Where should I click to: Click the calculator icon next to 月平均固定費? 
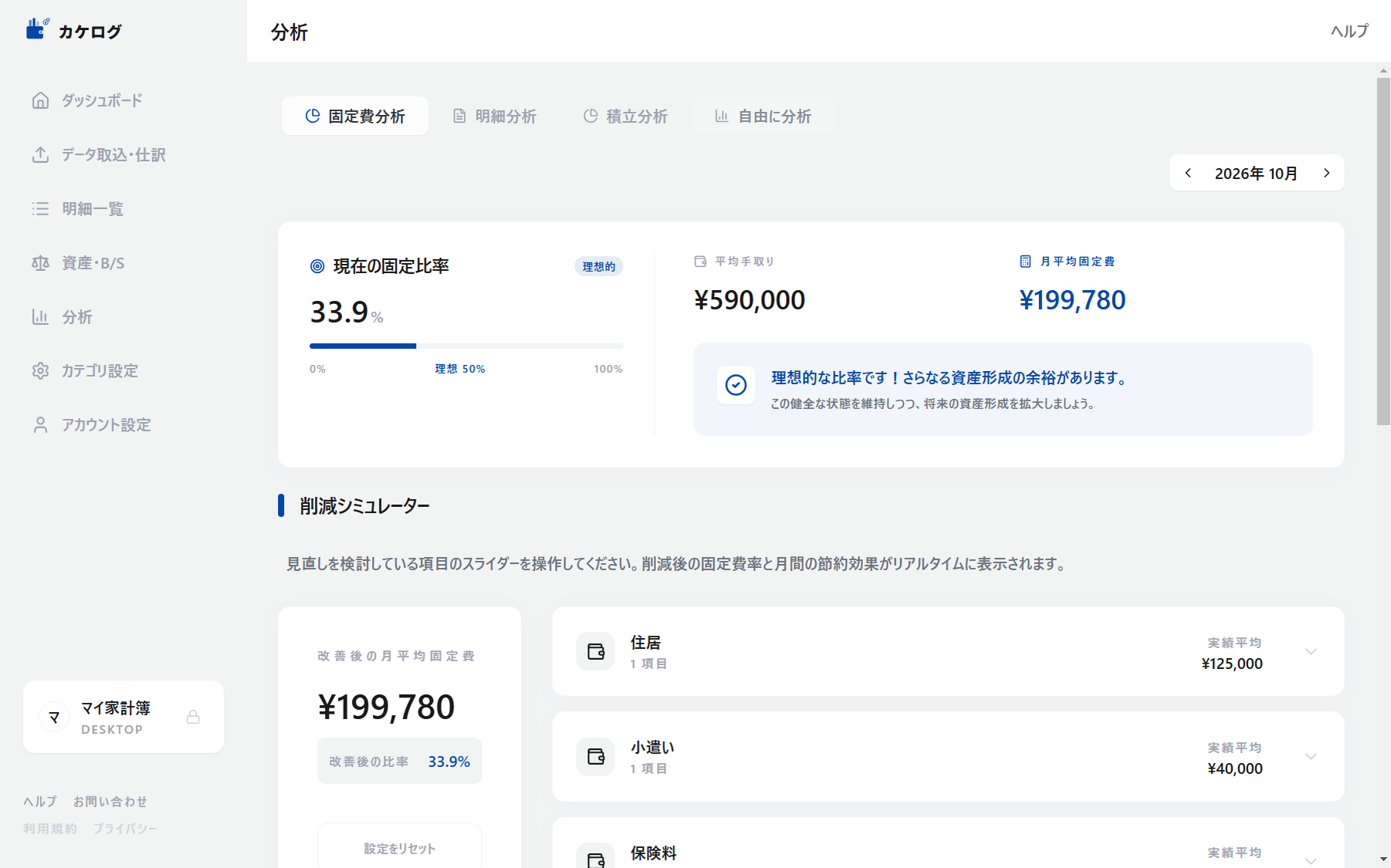coord(1025,262)
